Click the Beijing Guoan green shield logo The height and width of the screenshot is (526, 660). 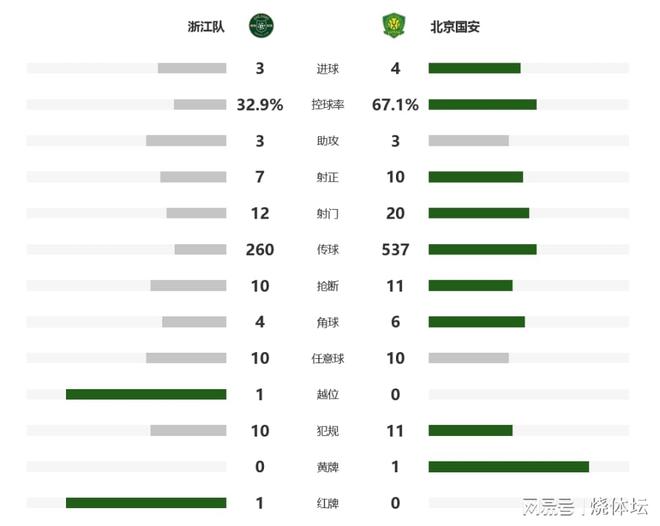coord(394,26)
